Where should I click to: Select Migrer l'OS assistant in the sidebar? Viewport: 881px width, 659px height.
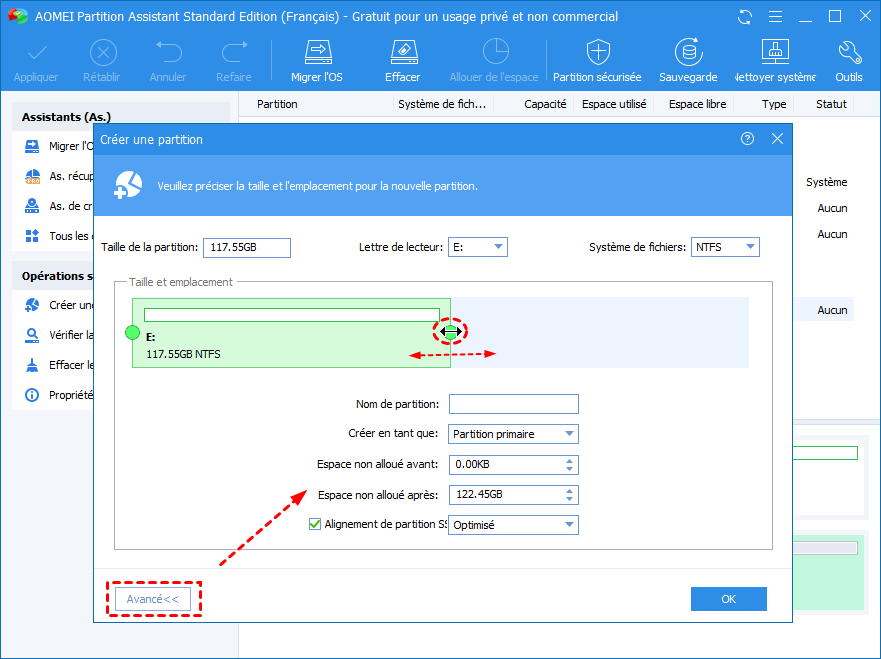[x=58, y=146]
